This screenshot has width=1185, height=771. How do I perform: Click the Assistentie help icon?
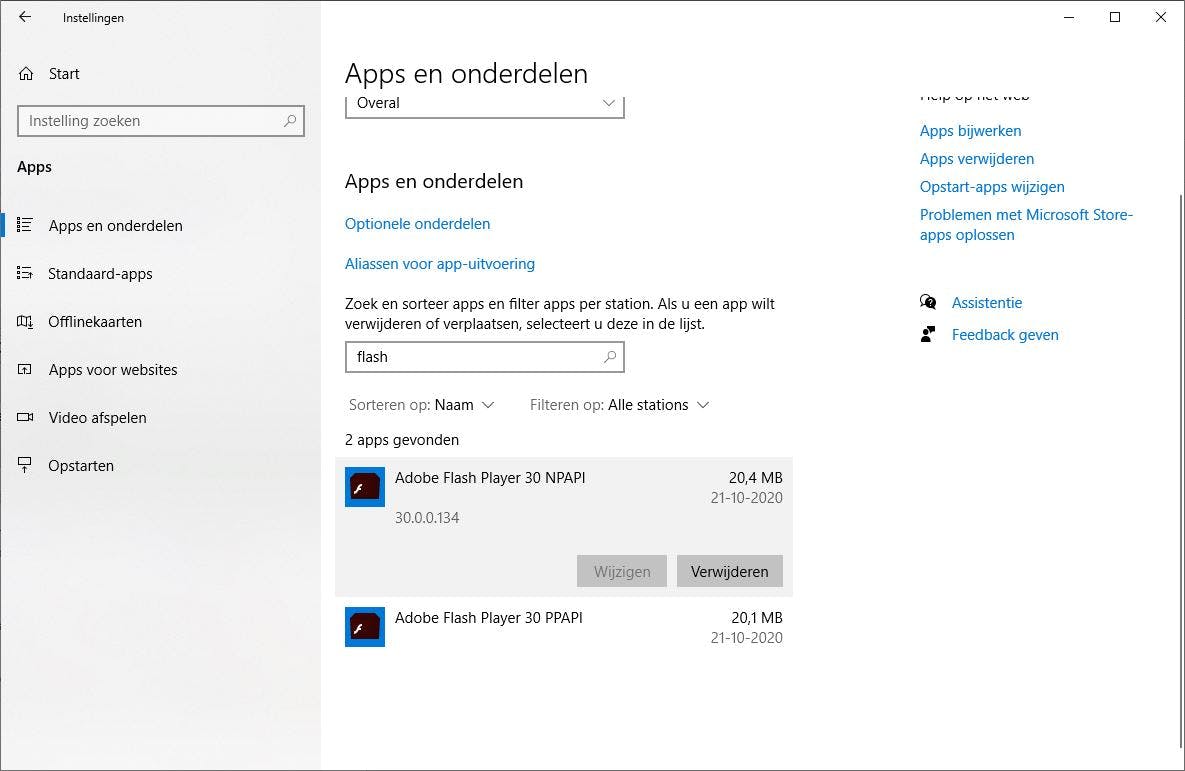[x=928, y=302]
